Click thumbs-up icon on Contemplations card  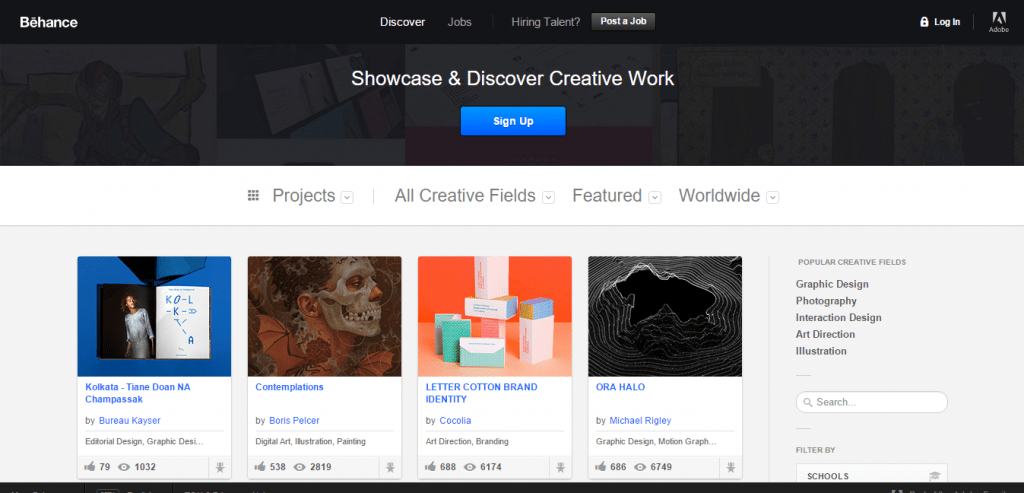click(x=261, y=467)
